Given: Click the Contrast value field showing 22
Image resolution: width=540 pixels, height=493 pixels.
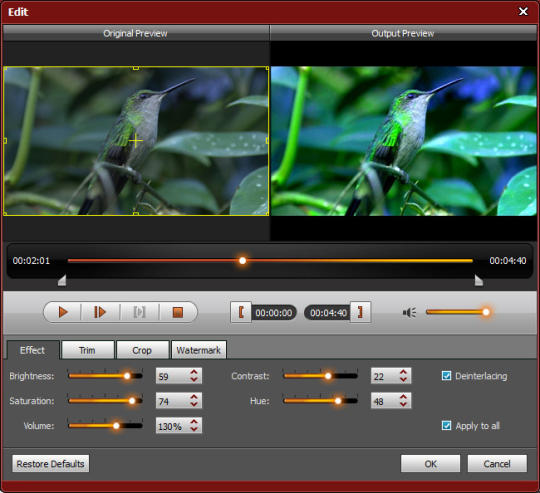Looking at the screenshot, I should click(x=391, y=376).
